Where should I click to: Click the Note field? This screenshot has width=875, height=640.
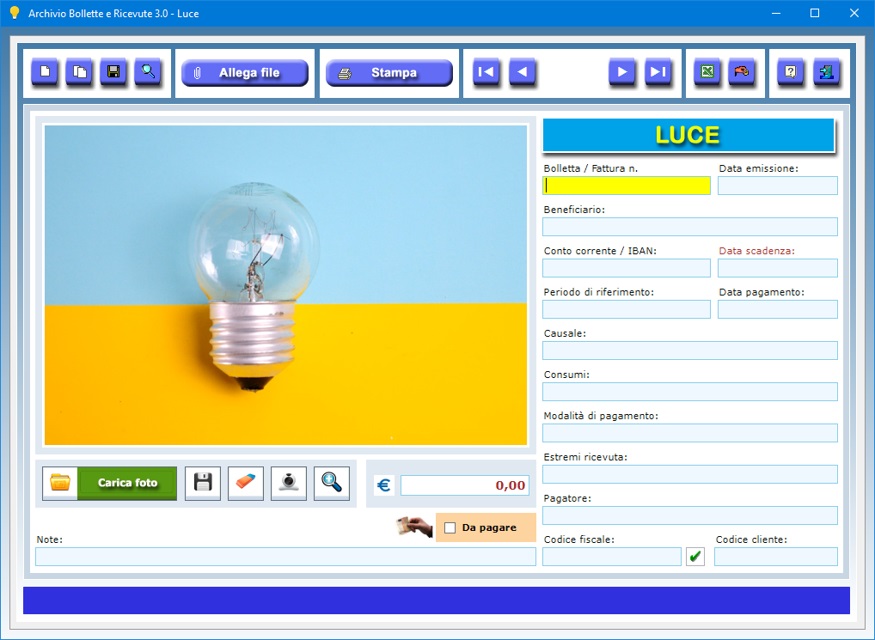point(285,557)
